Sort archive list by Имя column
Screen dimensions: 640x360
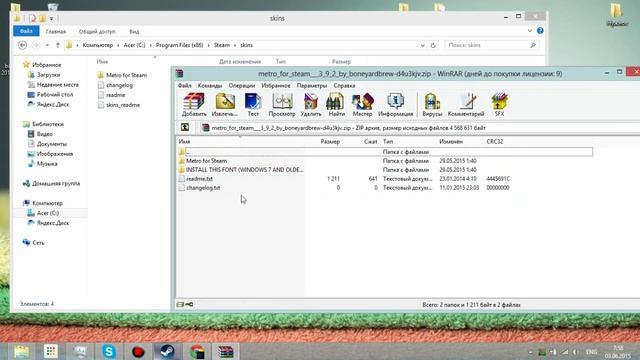(x=184, y=142)
